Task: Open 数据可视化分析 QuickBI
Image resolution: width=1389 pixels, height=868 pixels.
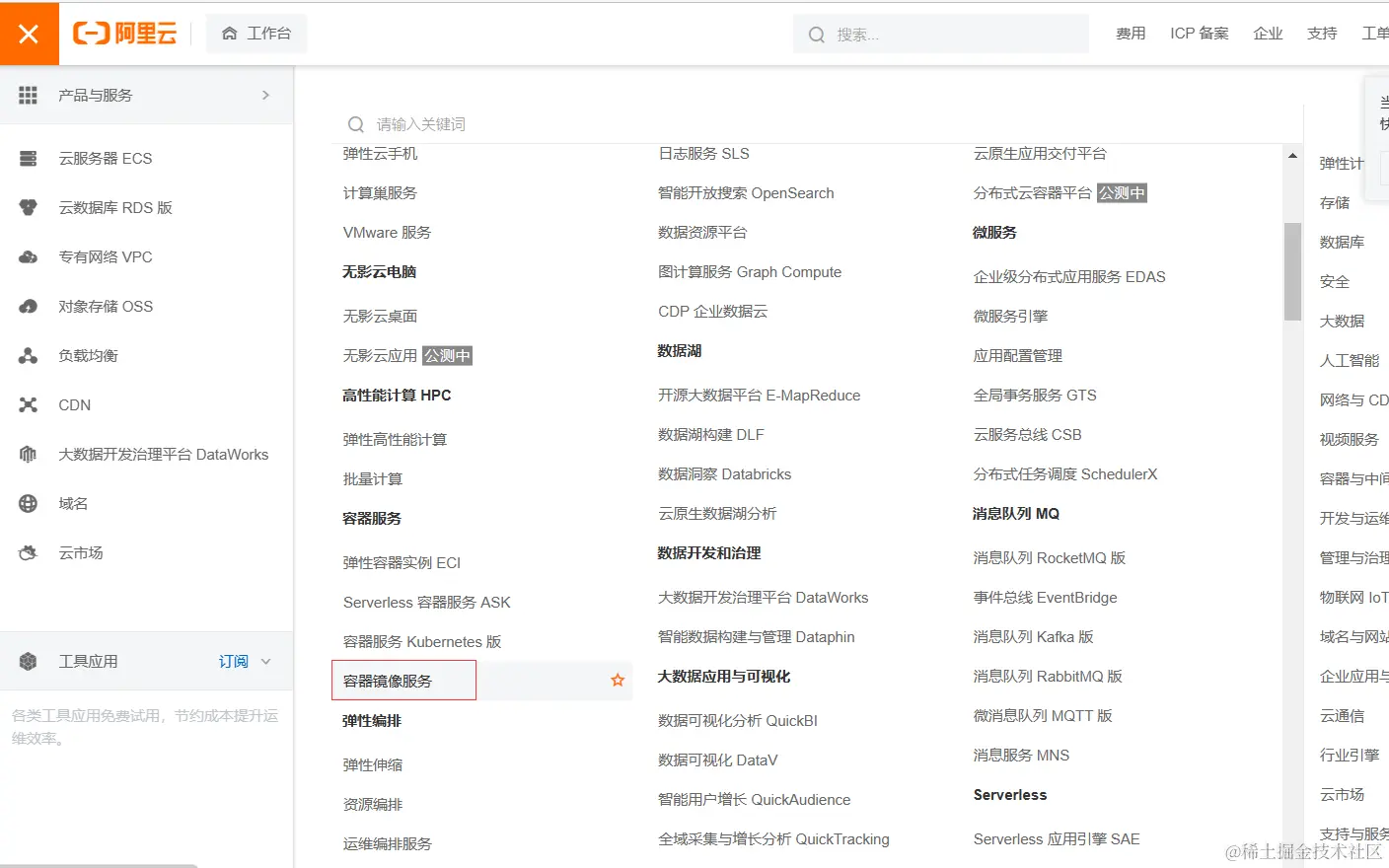Action: tap(738, 720)
